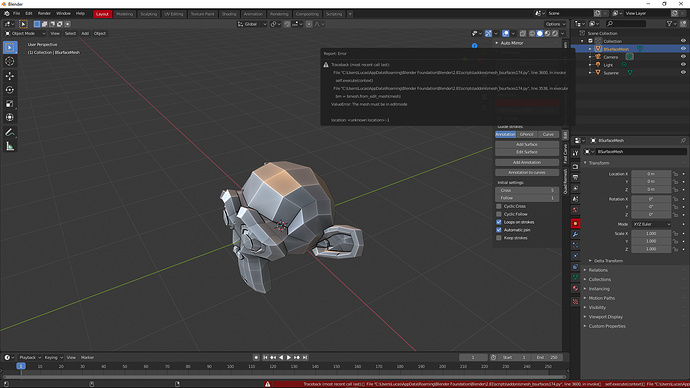690x388 pixels.
Task: Select the Scale tool
Action: click(10, 104)
